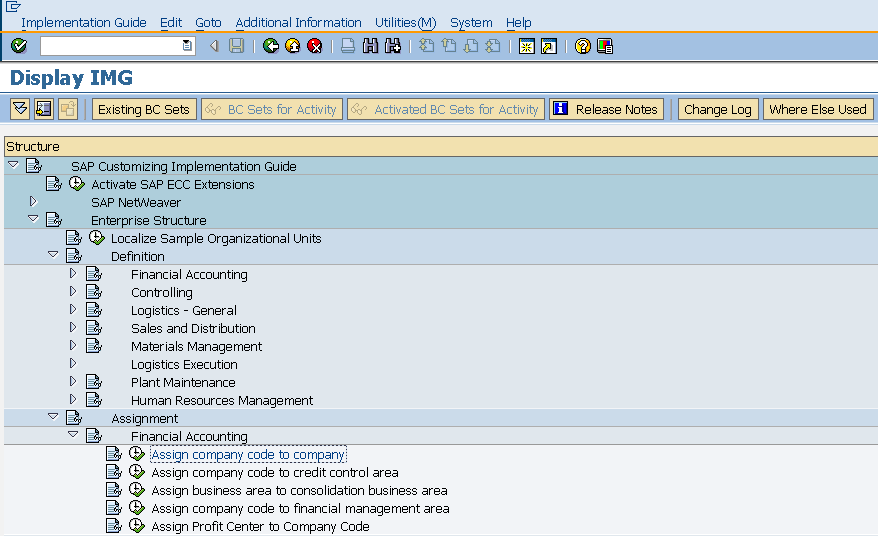This screenshot has height=536, width=878.
Task: Click the Where Else Used button
Action: [818, 109]
